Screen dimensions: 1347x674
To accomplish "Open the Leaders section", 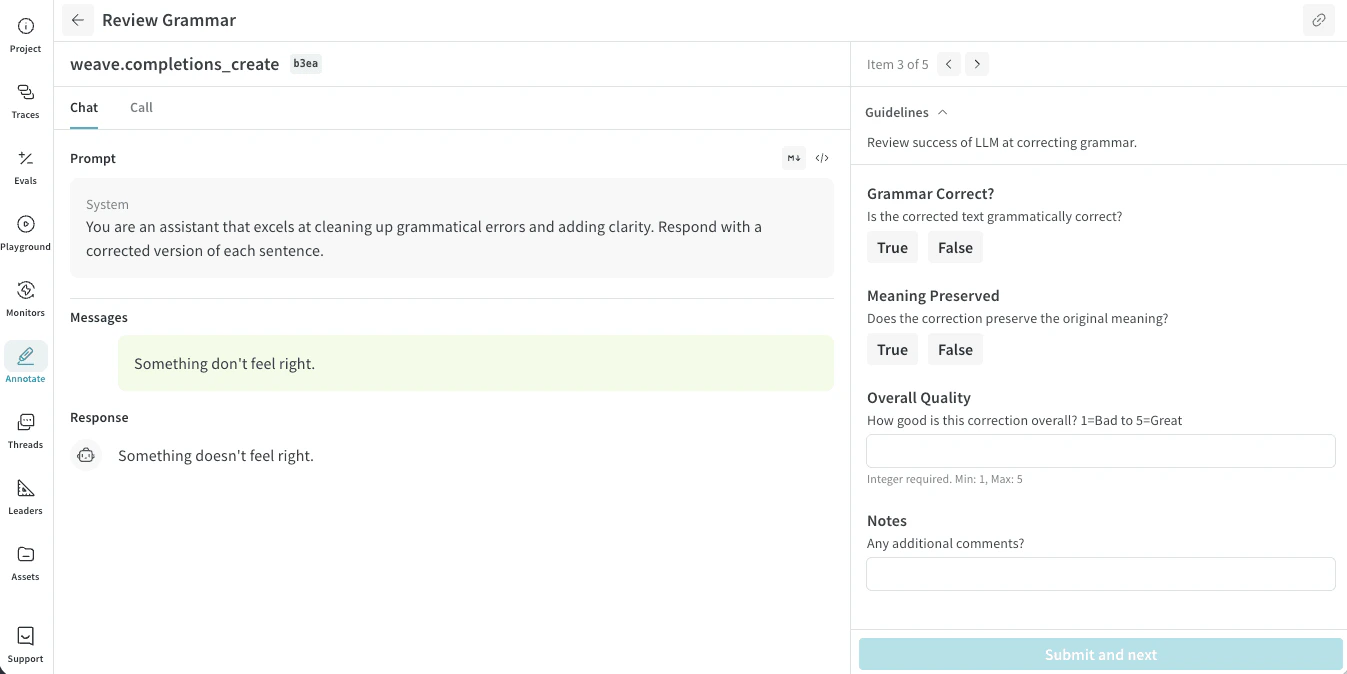I will coord(26,496).
